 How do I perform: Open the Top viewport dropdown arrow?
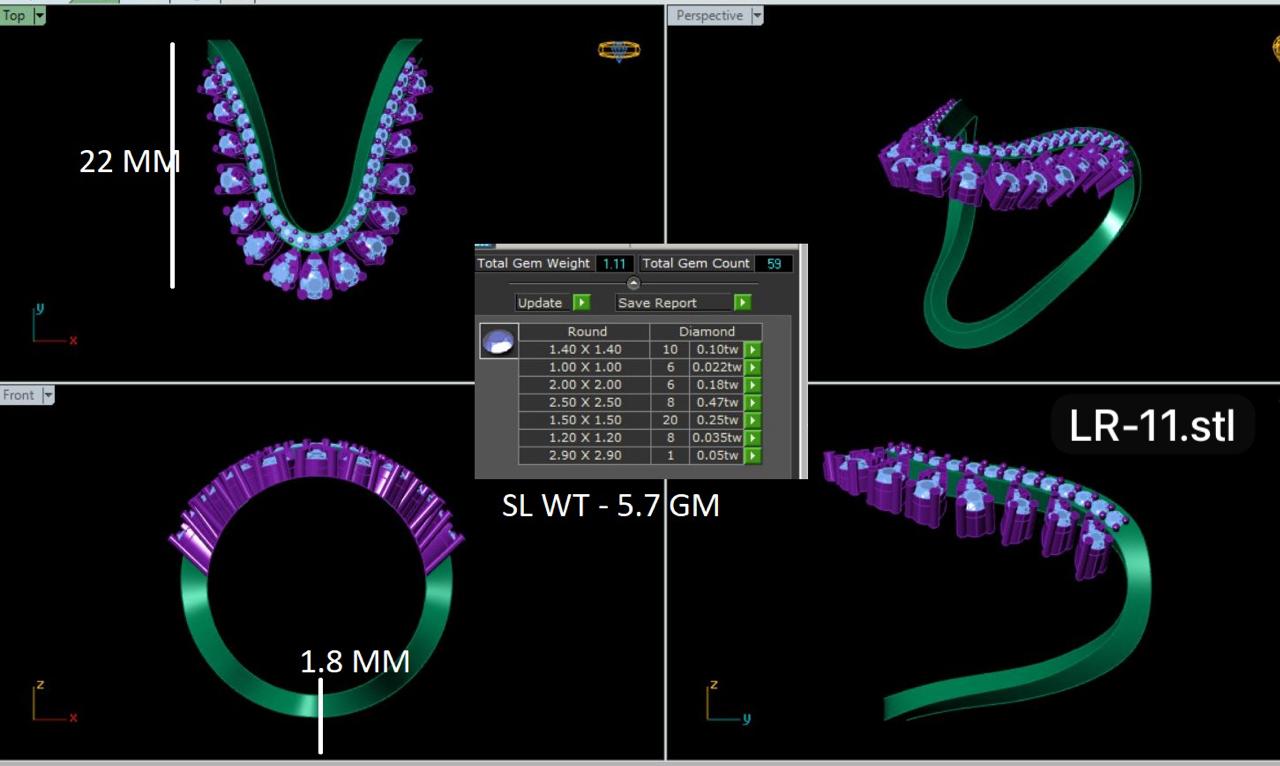click(x=39, y=15)
